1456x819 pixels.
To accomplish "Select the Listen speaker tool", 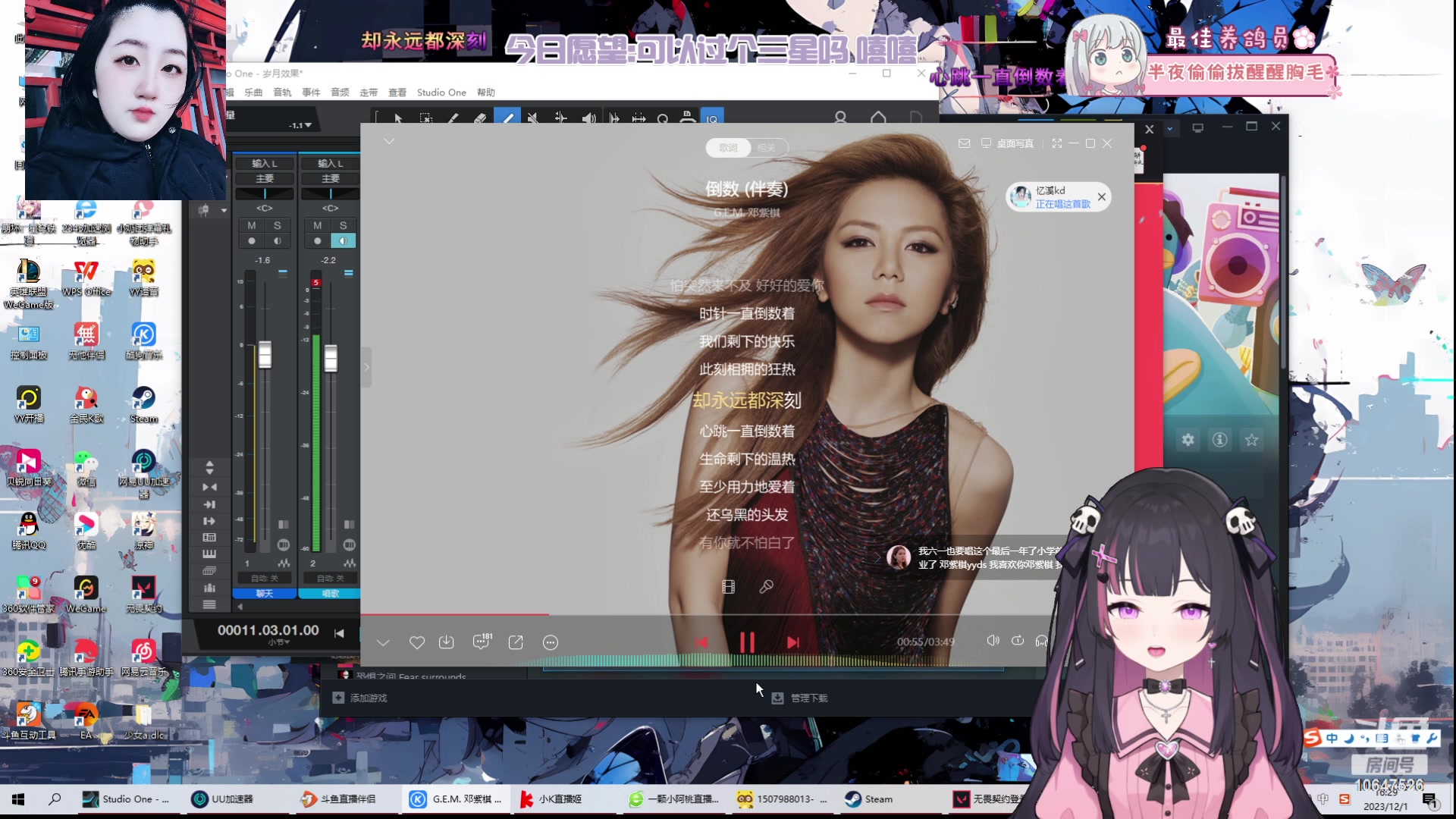I will 588,118.
